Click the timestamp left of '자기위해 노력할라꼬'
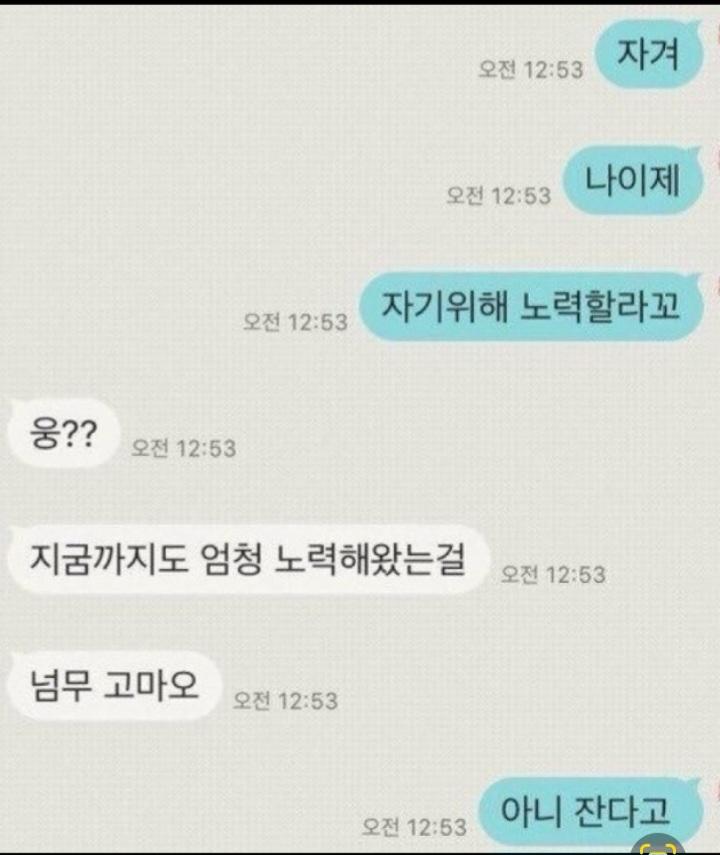Screen dimensions: 720x855 (295, 322)
